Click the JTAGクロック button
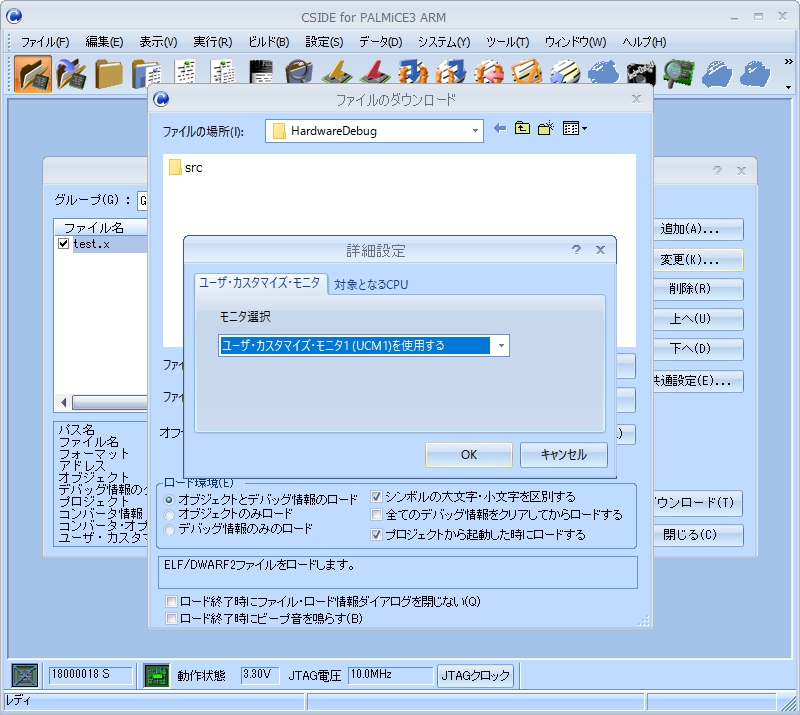Viewport: 800px width, 715px height. [475, 676]
